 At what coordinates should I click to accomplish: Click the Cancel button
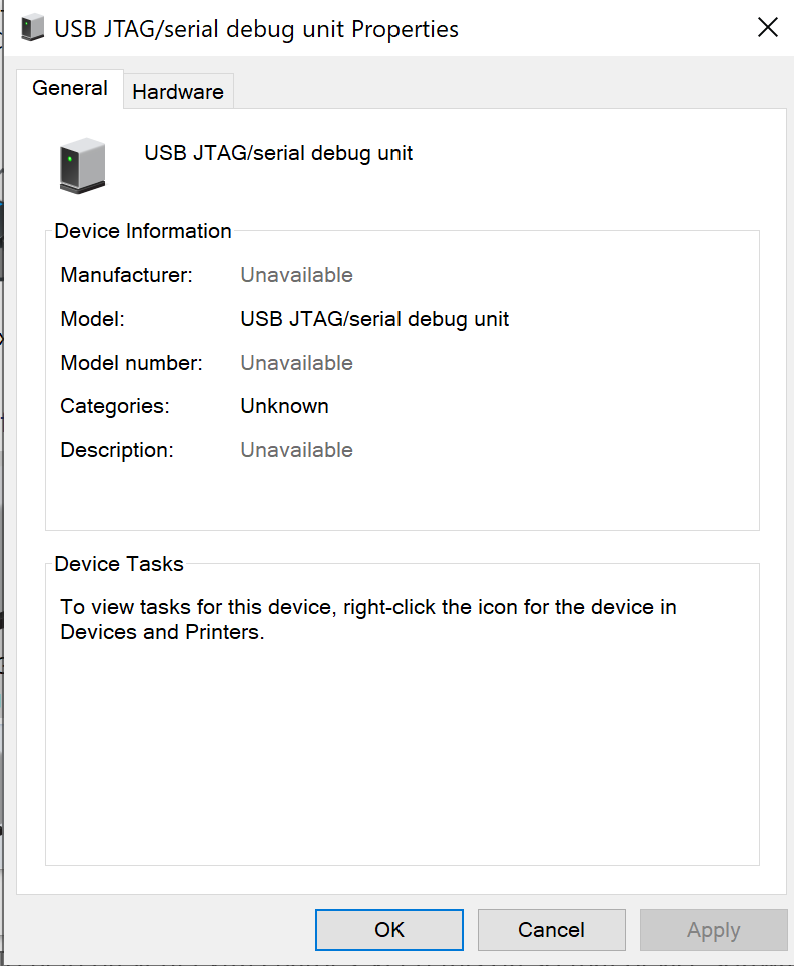click(x=551, y=930)
